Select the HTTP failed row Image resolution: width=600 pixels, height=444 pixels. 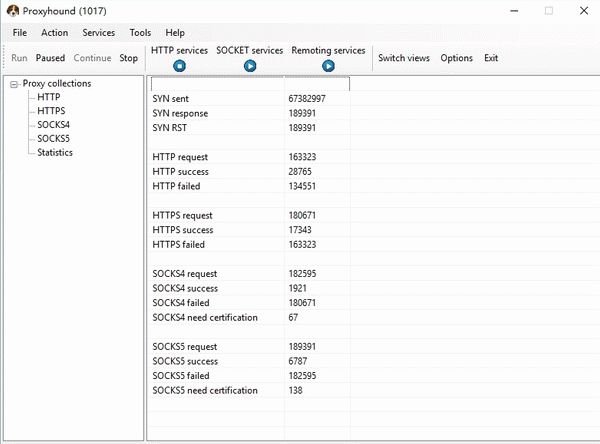250,186
